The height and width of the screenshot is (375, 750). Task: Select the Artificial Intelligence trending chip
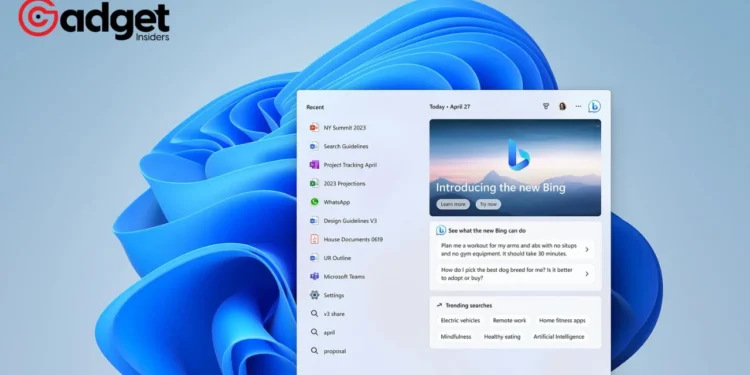click(559, 337)
